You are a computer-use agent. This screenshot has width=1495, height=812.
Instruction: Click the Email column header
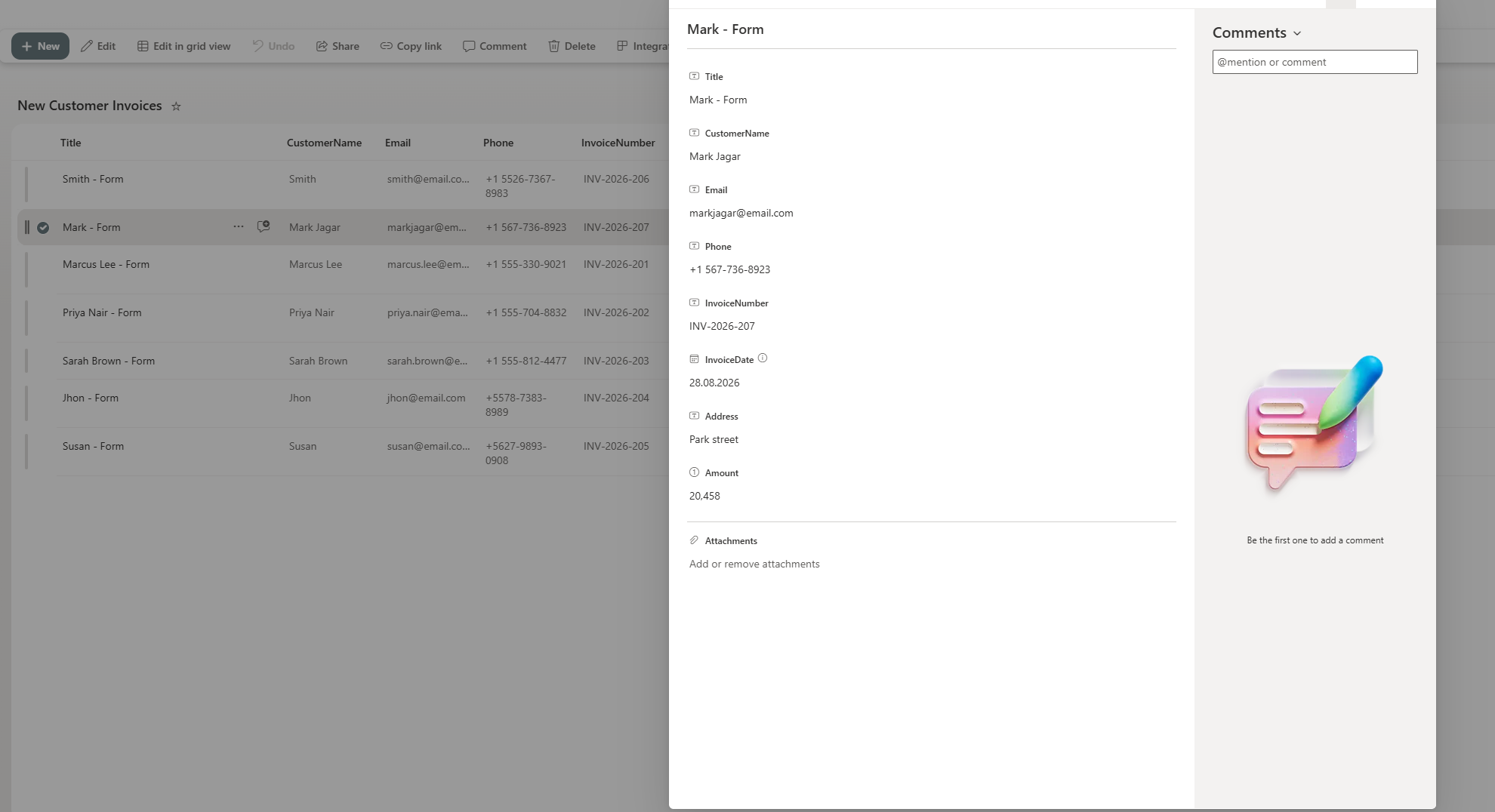pos(398,143)
